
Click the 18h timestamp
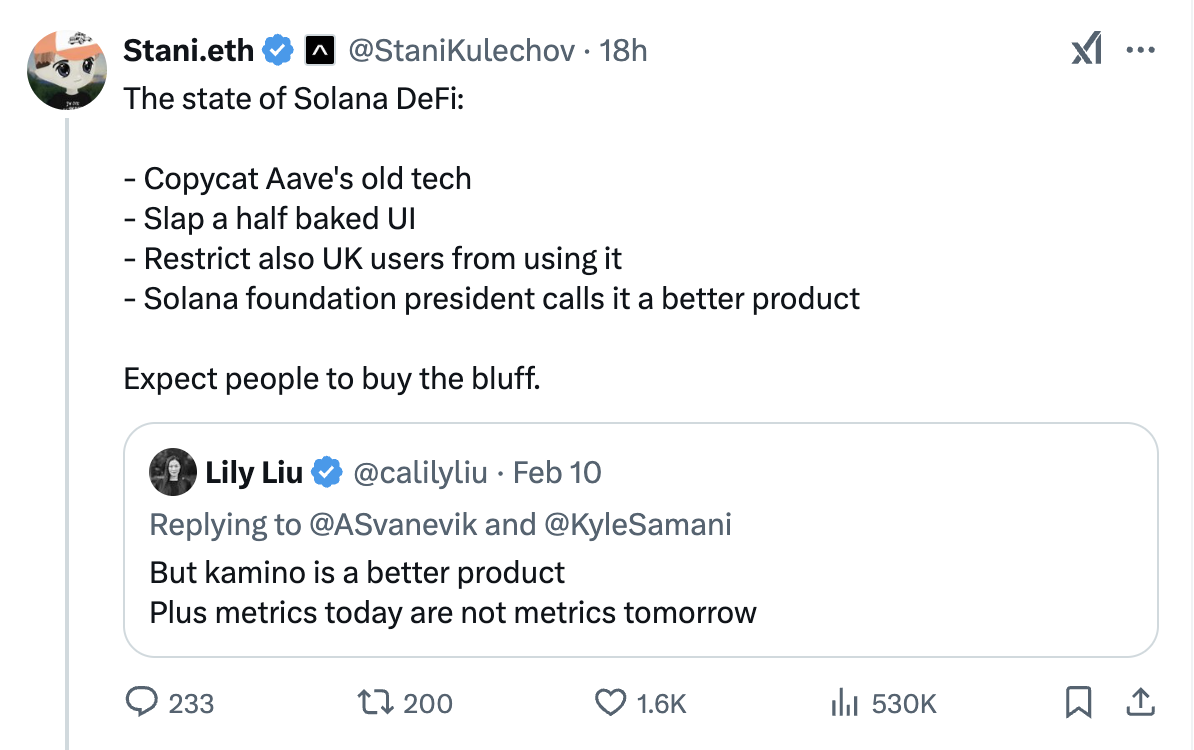coord(623,50)
